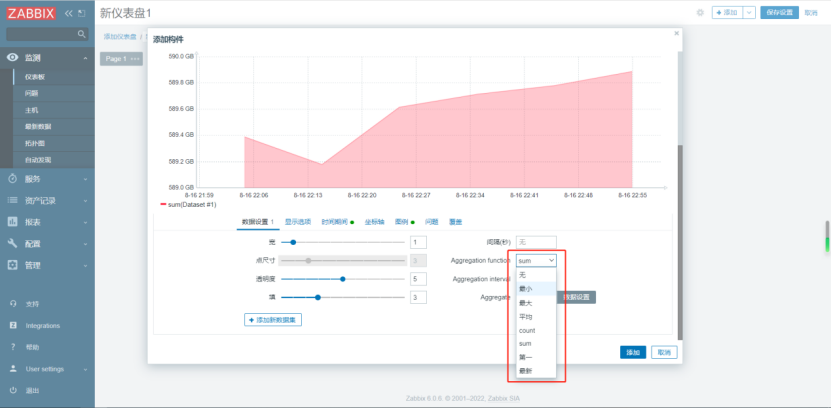Screen dimensions: 831x408
Task: Select 无 in the aggregation list
Action: [x=536, y=275]
